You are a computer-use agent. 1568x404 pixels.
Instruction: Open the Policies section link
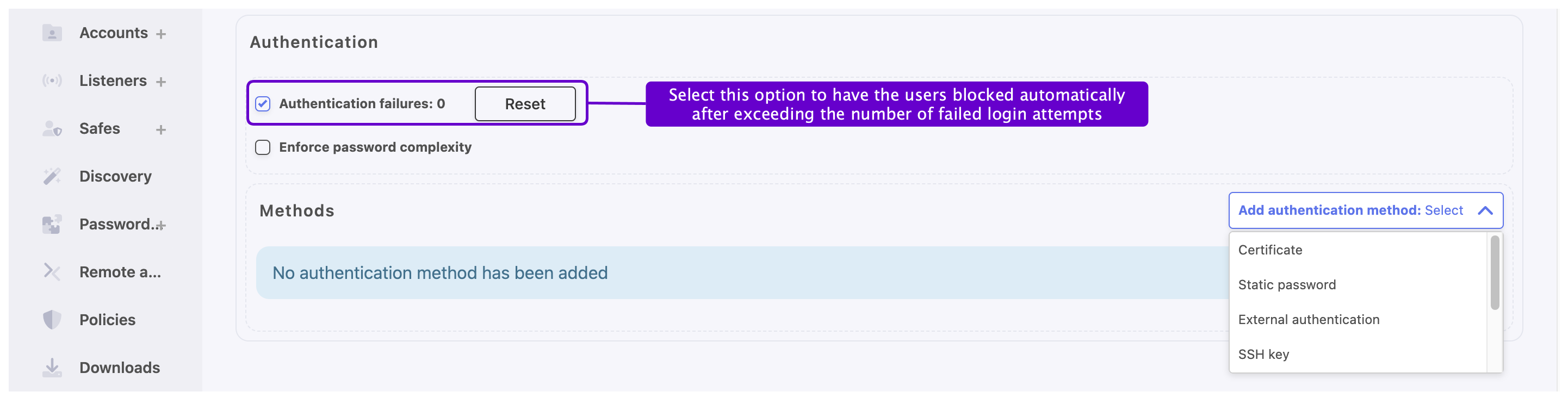point(107,320)
